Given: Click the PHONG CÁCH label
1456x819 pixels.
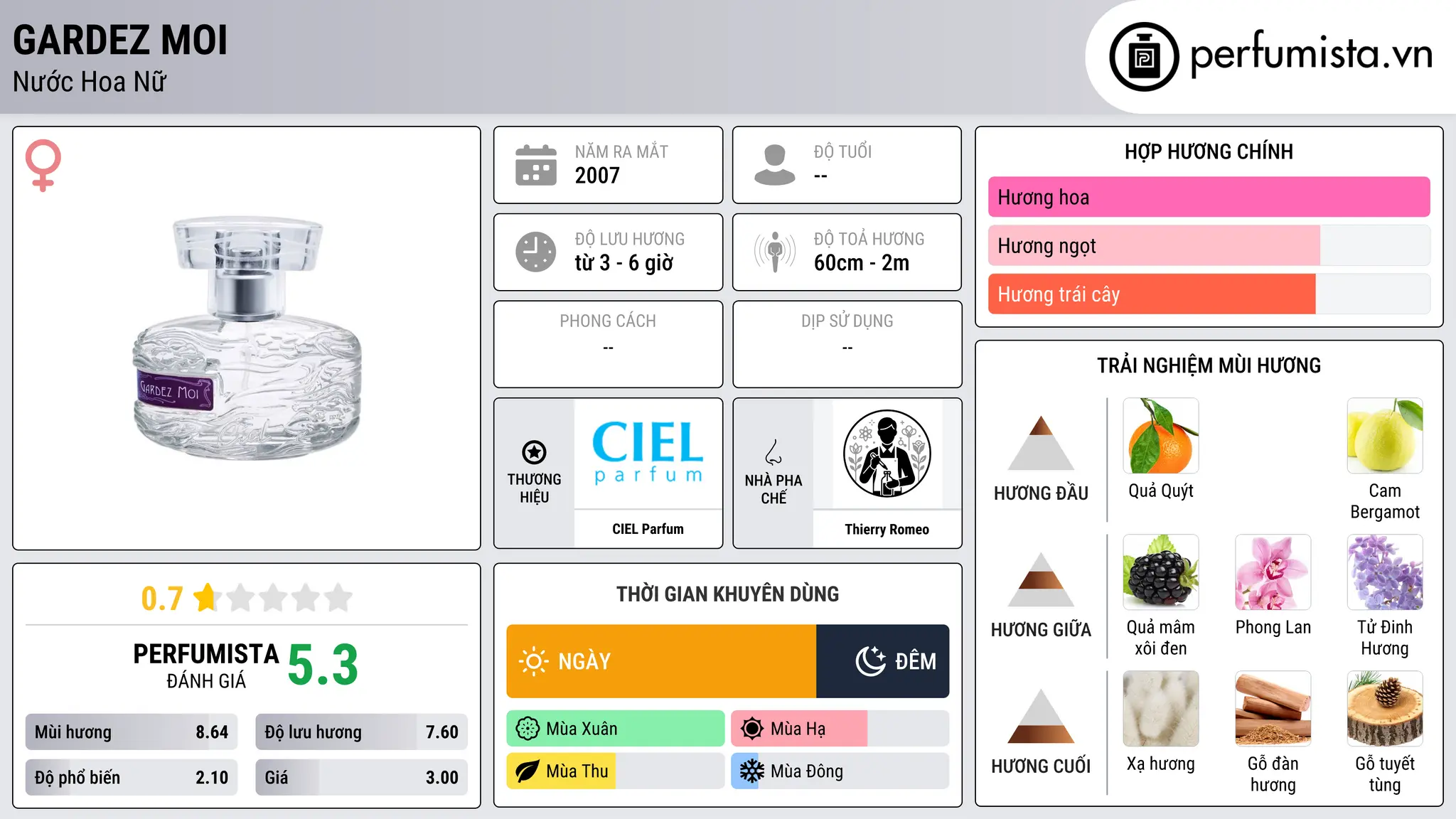Looking at the screenshot, I should click(x=608, y=321).
